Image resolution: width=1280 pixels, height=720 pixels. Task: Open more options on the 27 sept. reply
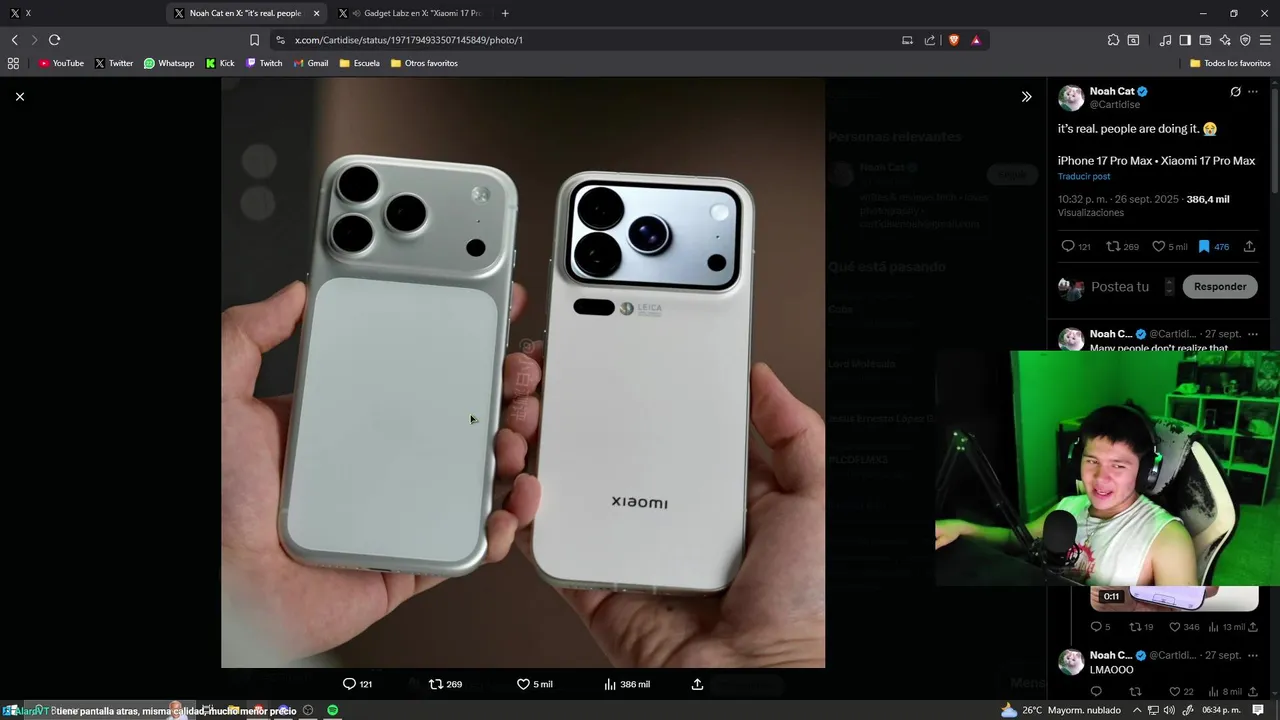coord(1253,334)
